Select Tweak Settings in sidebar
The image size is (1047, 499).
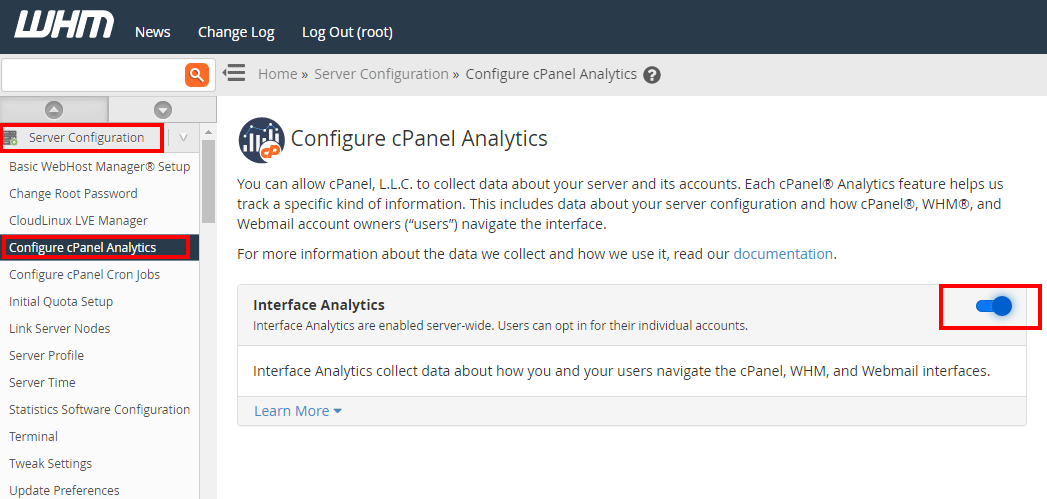50,464
